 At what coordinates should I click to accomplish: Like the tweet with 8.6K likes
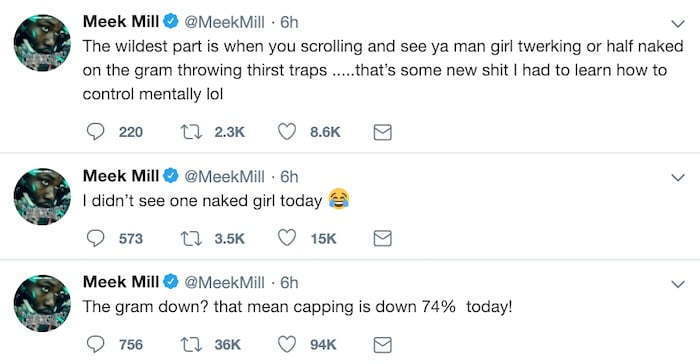tap(287, 132)
